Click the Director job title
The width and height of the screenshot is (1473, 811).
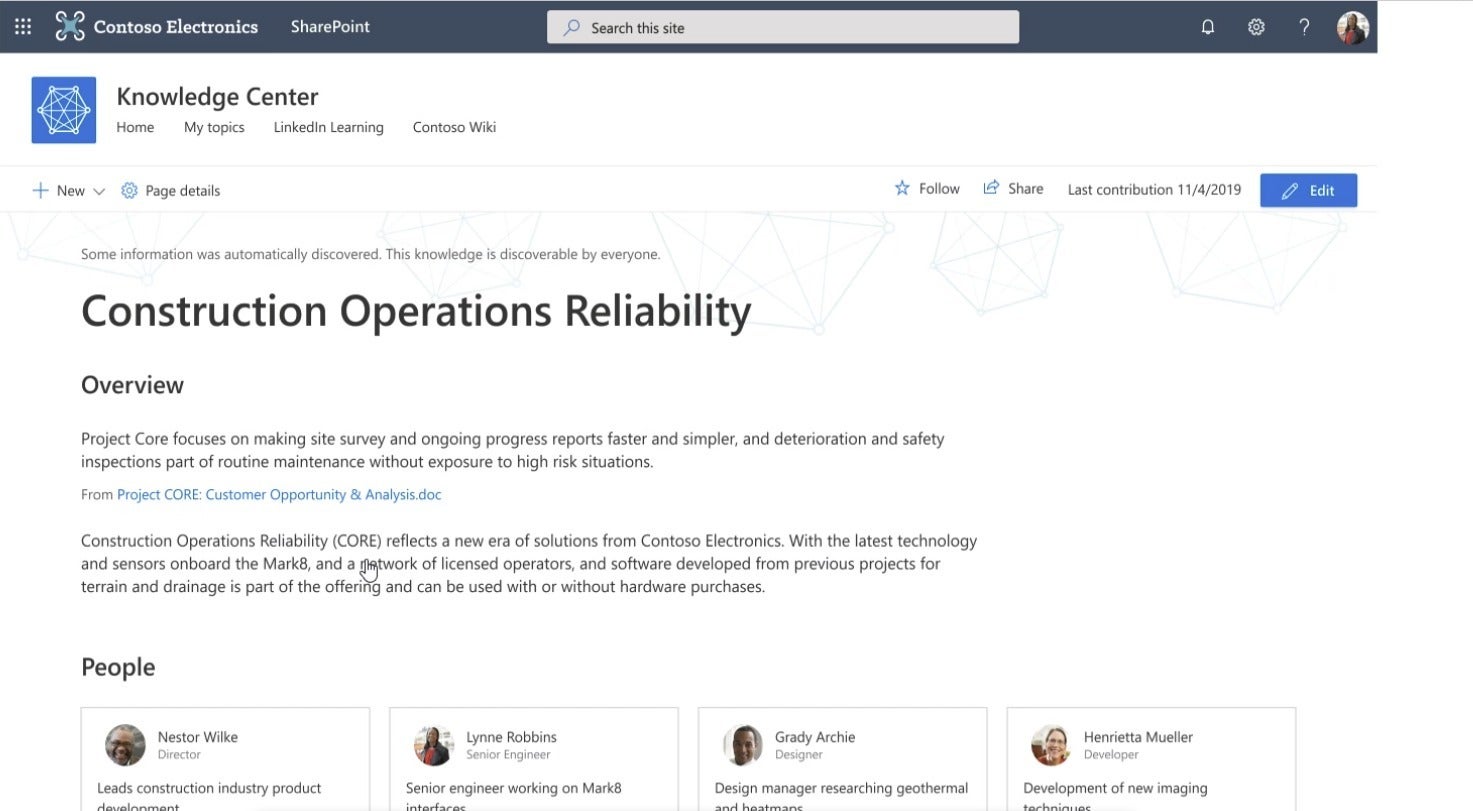pos(179,755)
